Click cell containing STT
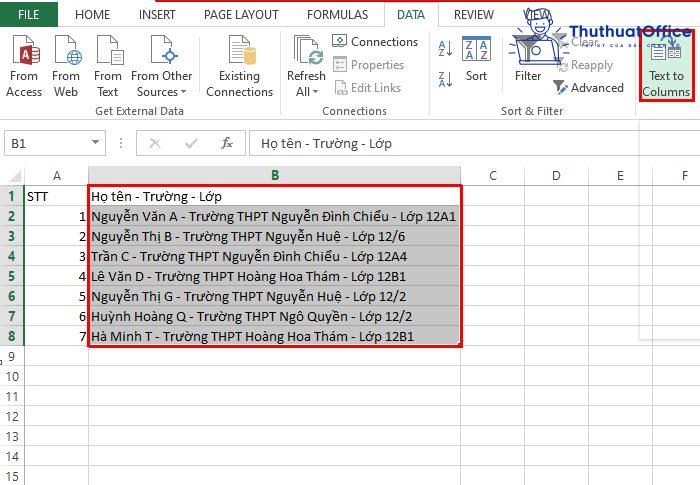Screen dimensions: 700x485 [x=57, y=197]
